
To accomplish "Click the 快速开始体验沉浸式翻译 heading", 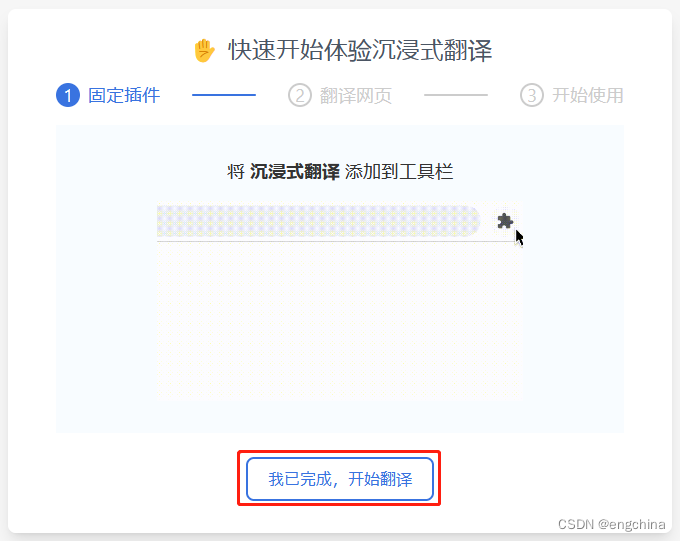I will point(360,50).
